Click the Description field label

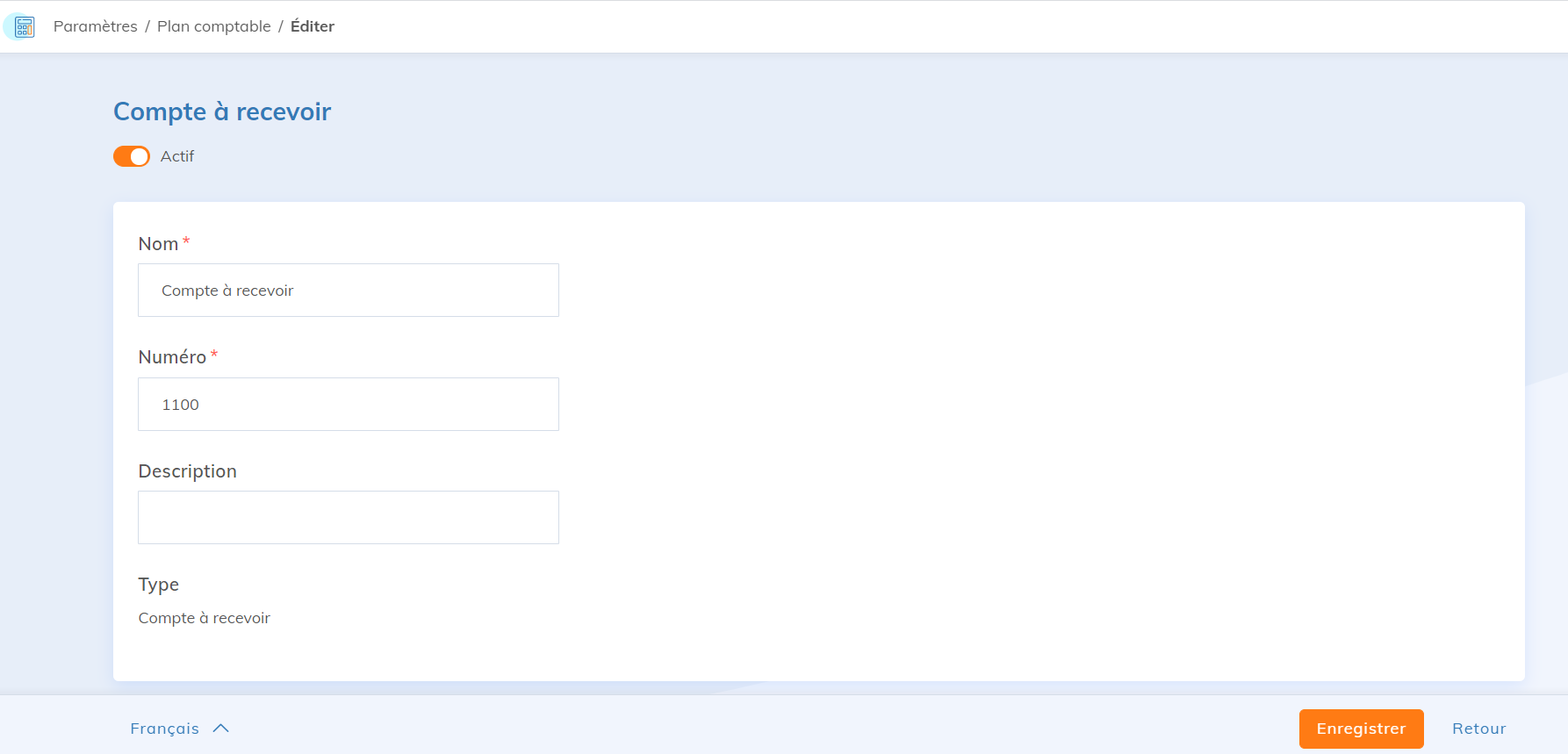(187, 471)
